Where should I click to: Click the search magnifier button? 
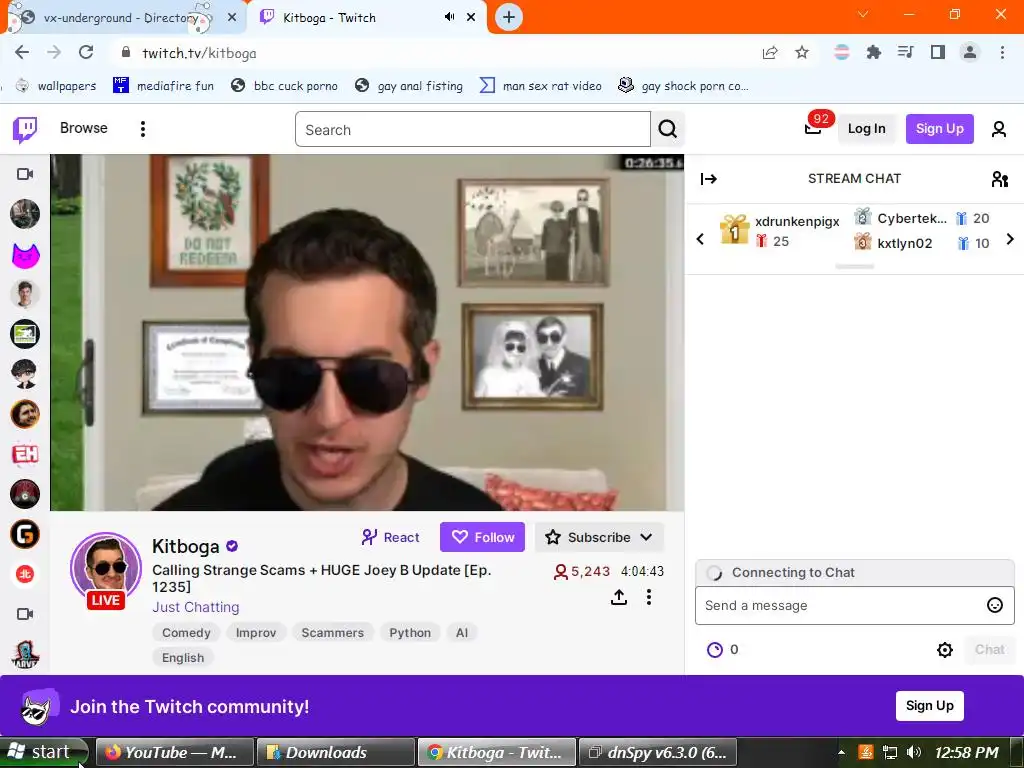point(667,129)
